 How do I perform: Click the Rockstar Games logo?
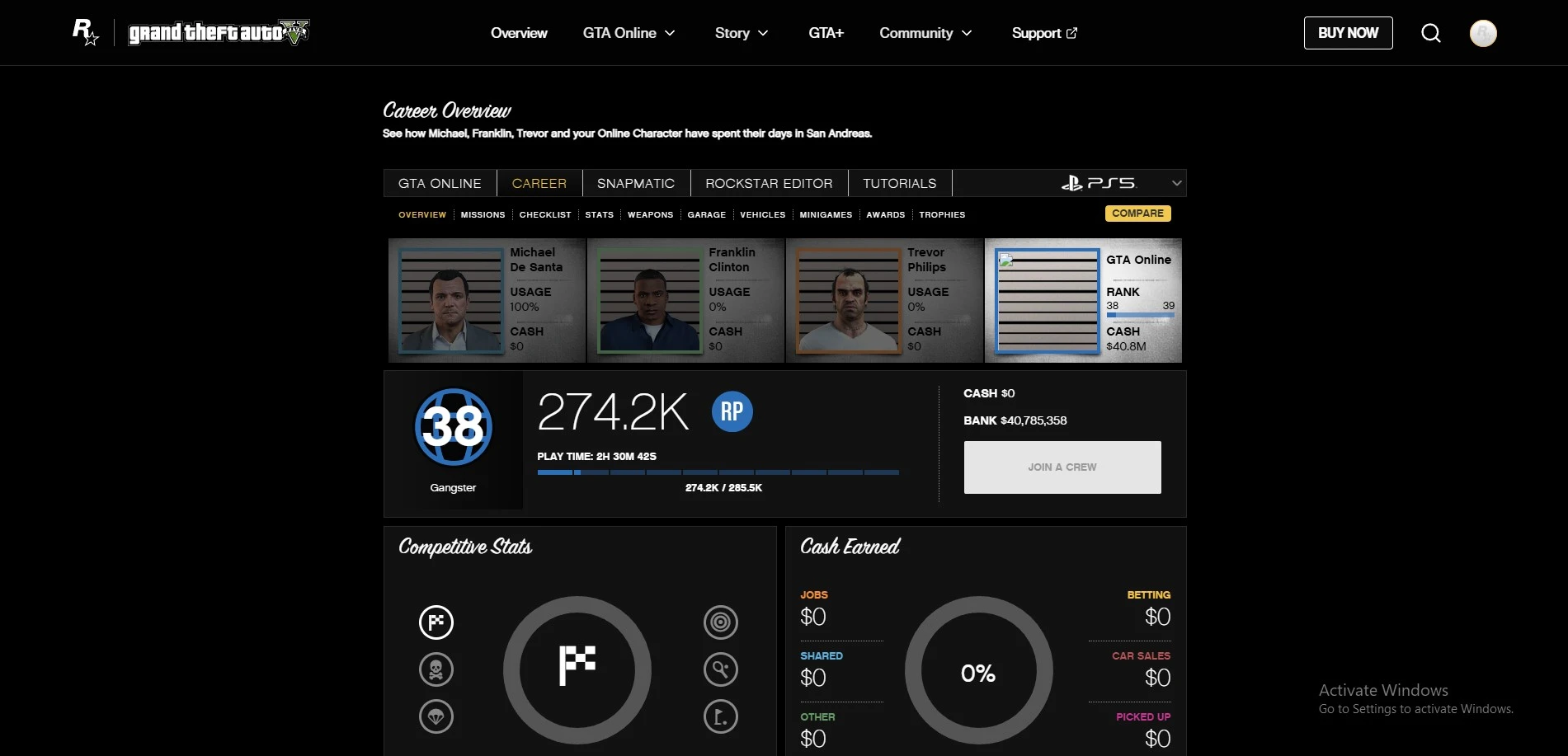[x=85, y=32]
